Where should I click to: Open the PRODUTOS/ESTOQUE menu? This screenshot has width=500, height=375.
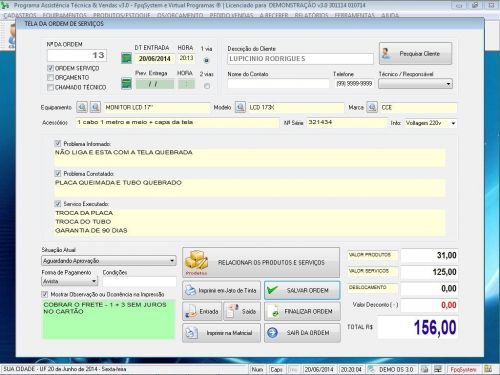(122, 16)
